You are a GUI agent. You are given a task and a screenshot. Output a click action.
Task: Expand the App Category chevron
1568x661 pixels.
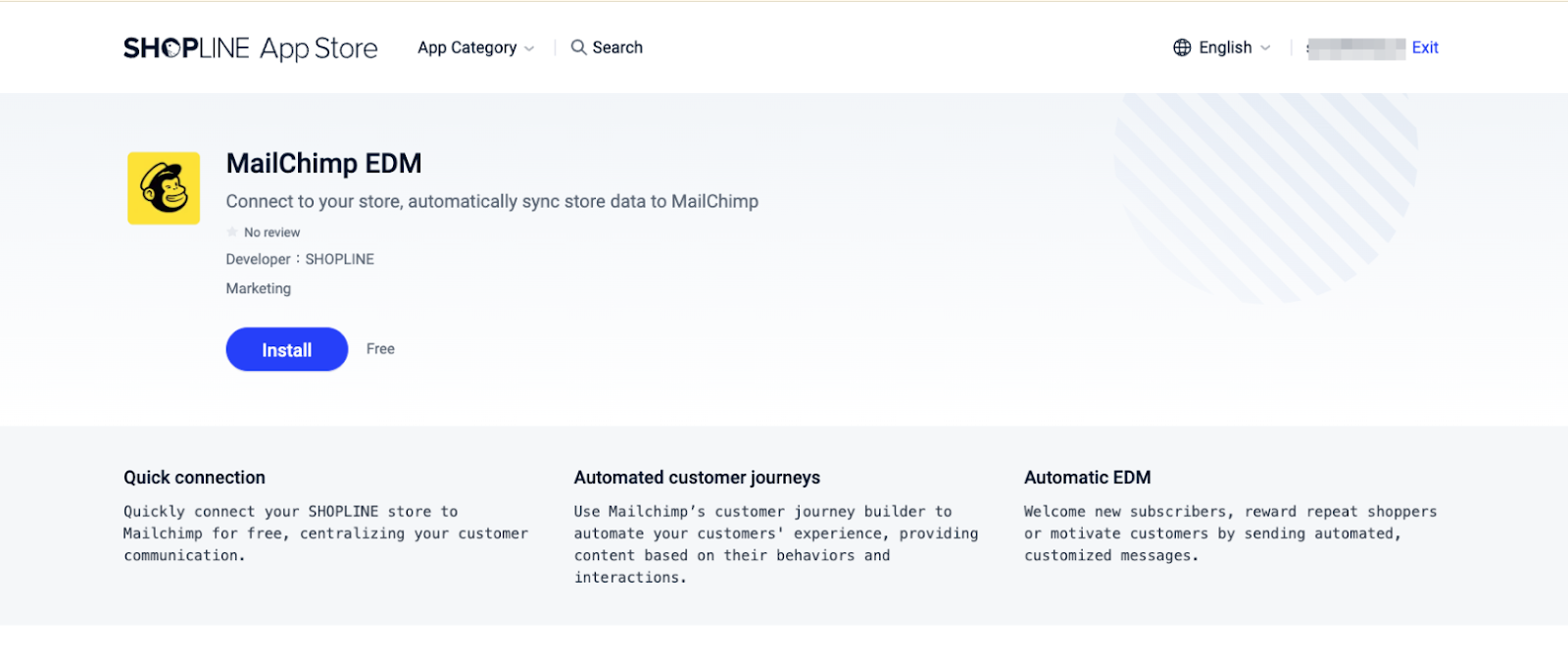click(530, 48)
